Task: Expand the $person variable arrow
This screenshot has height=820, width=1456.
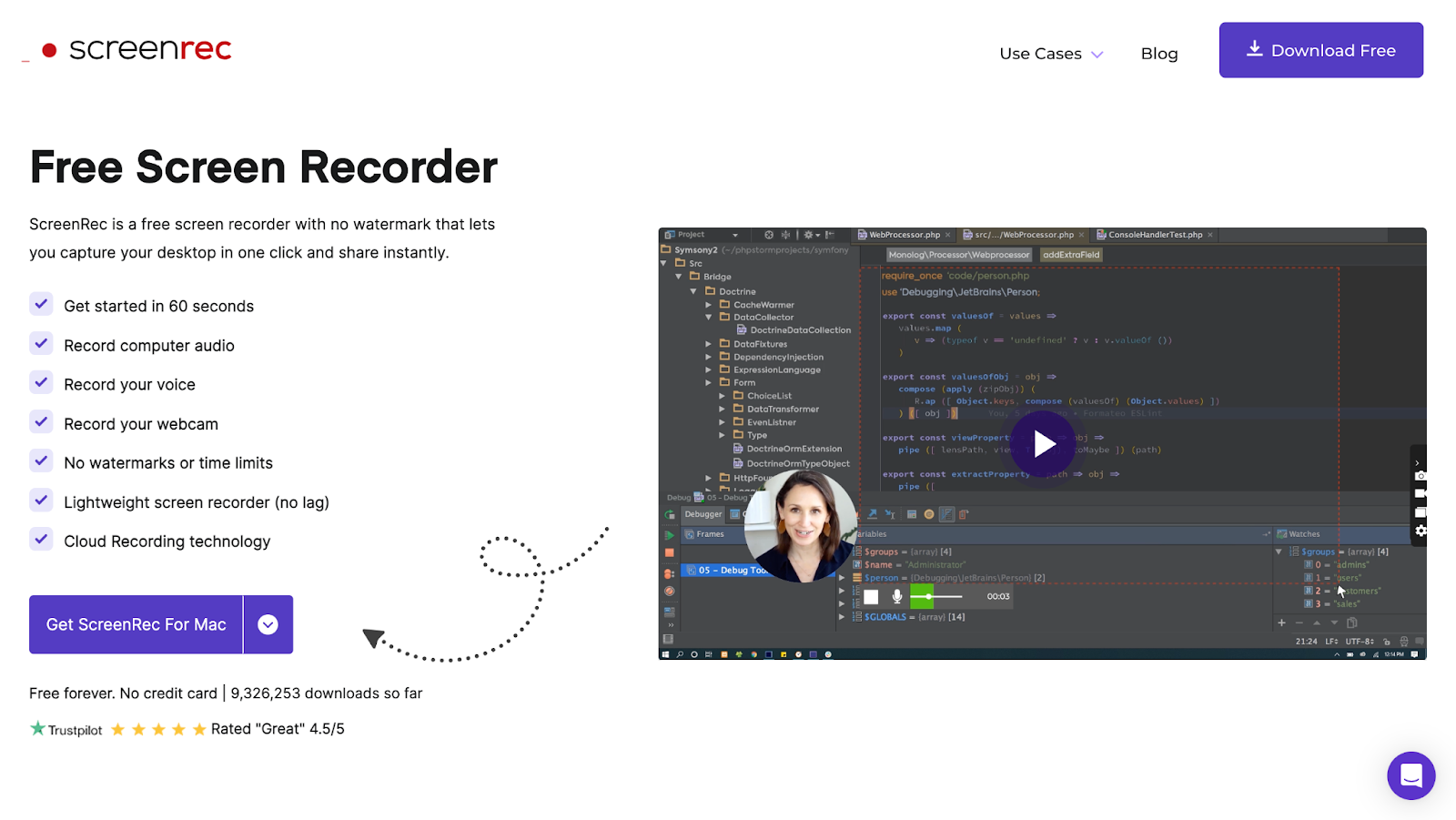Action: click(842, 578)
